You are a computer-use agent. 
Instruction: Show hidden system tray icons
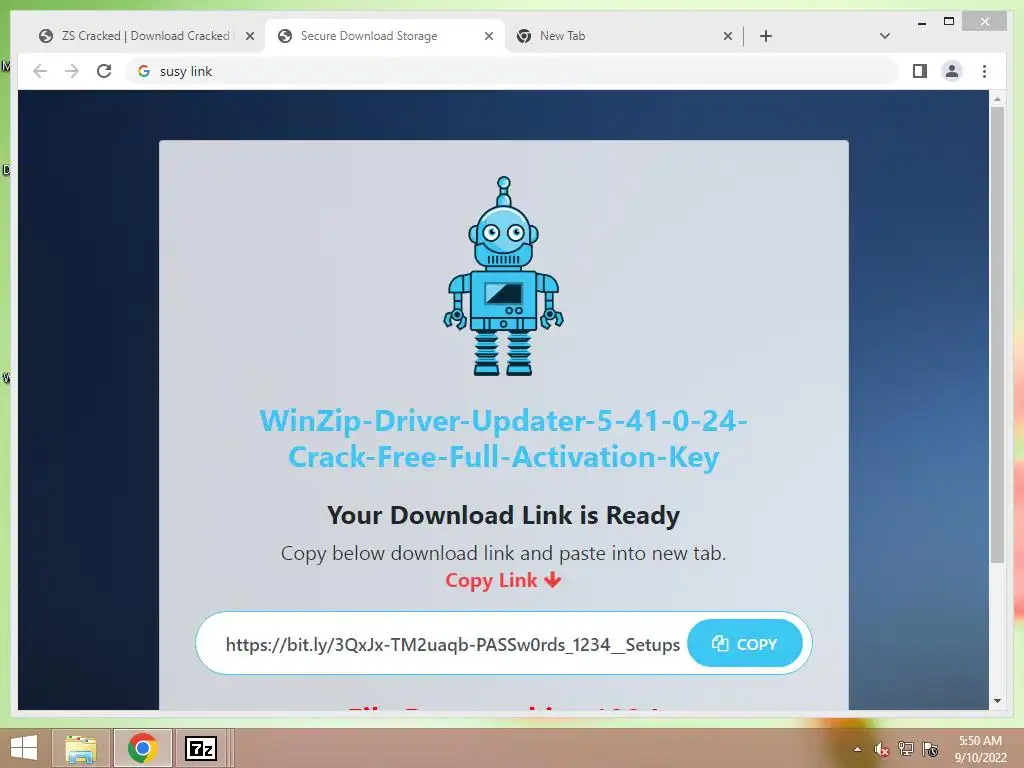[x=857, y=749]
